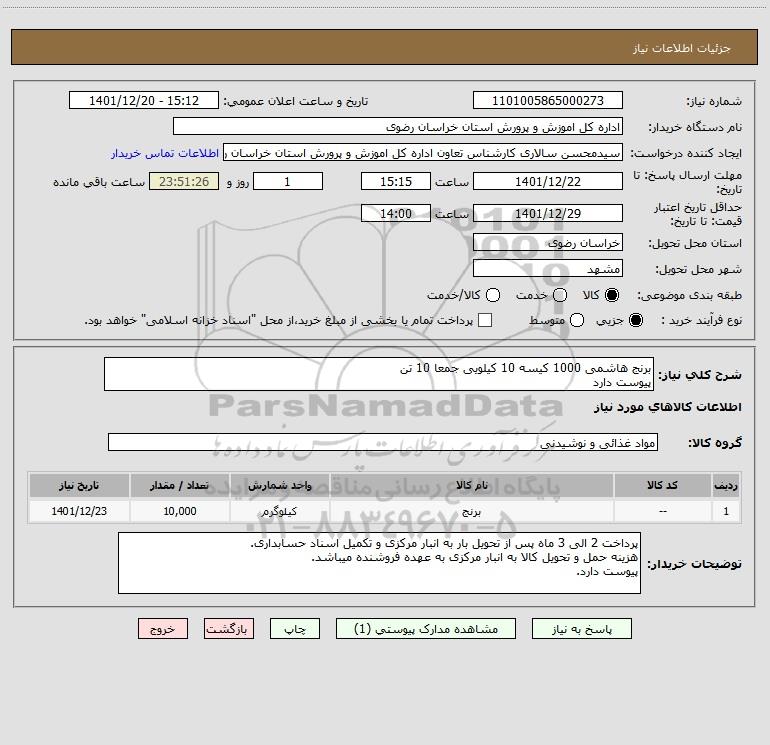Toggle the اسناد خزانه اسلامی payment checkbox
This screenshot has width=770, height=745.
point(485,320)
